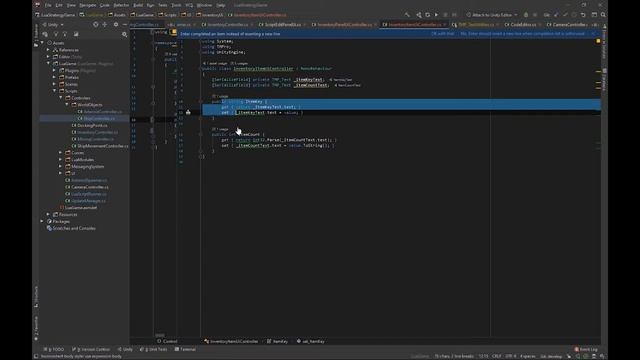Expand the References node

coord(48,50)
